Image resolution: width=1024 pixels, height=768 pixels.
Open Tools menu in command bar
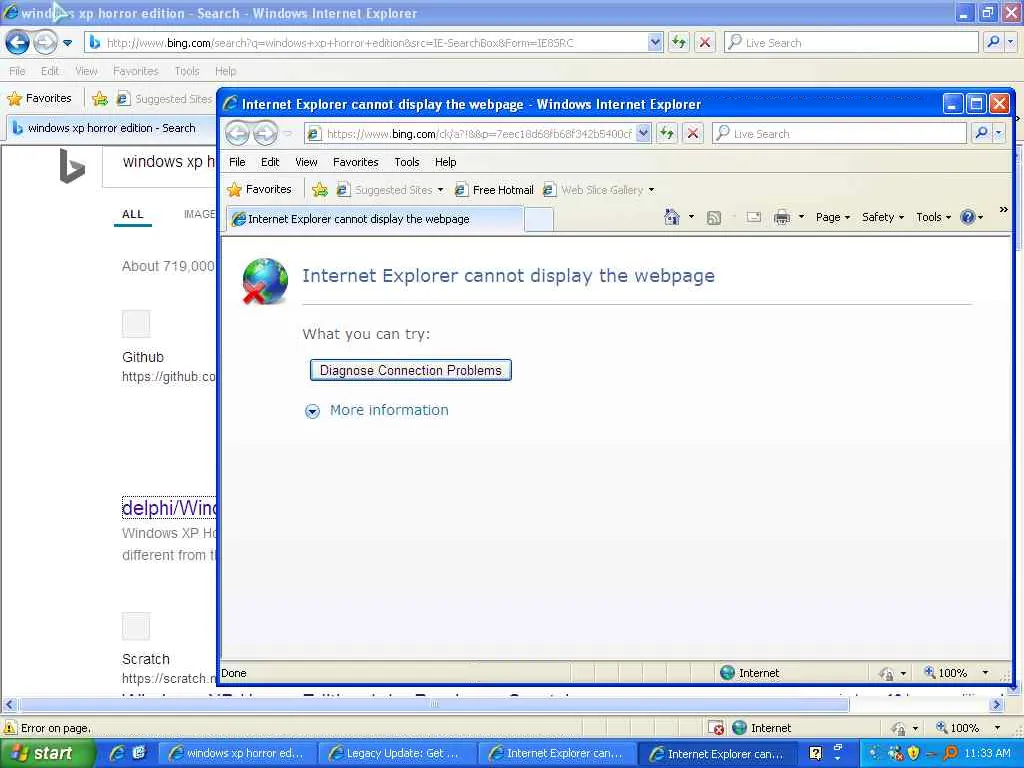[933, 217]
